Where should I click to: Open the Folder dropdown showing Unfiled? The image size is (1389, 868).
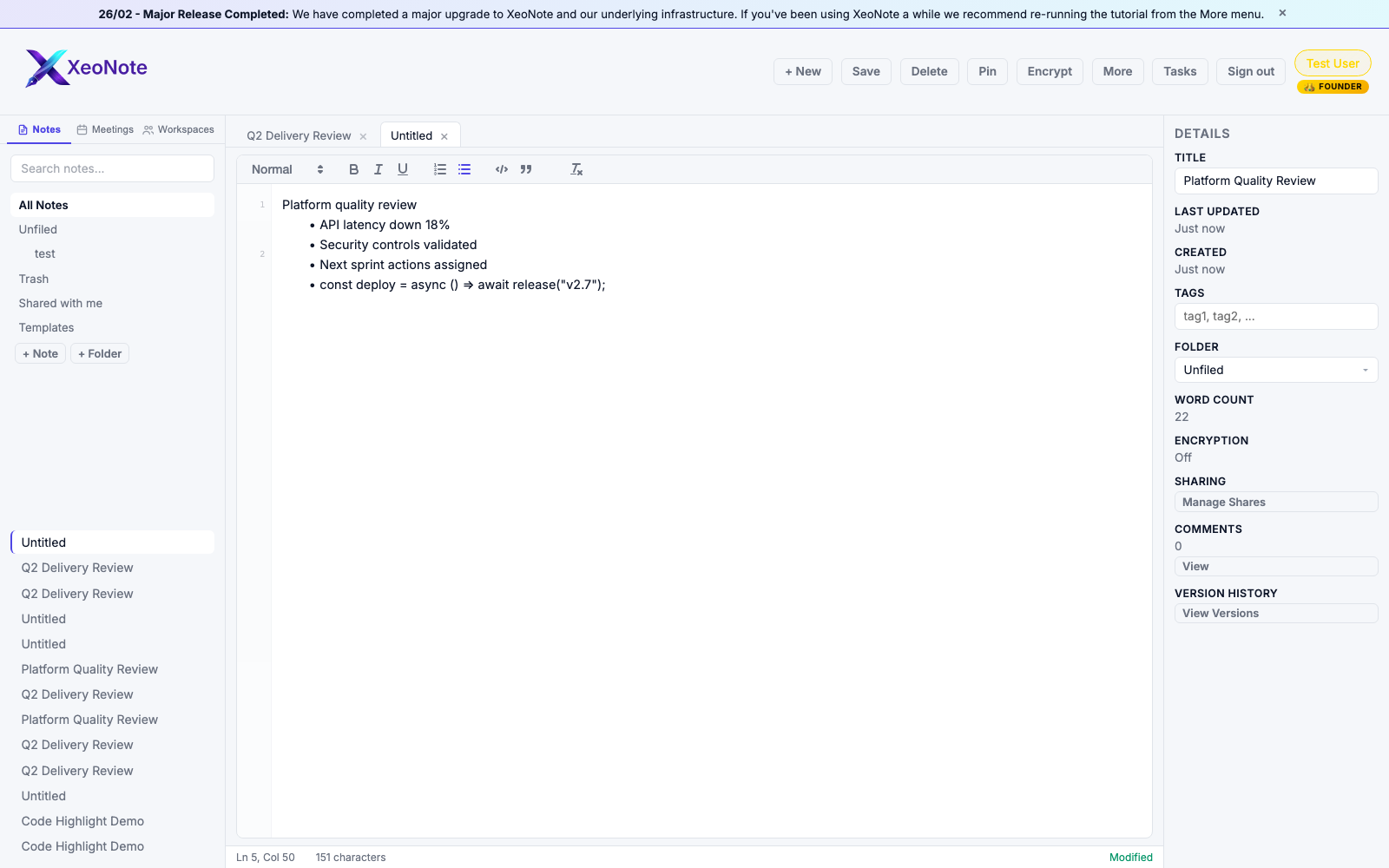coord(1275,369)
